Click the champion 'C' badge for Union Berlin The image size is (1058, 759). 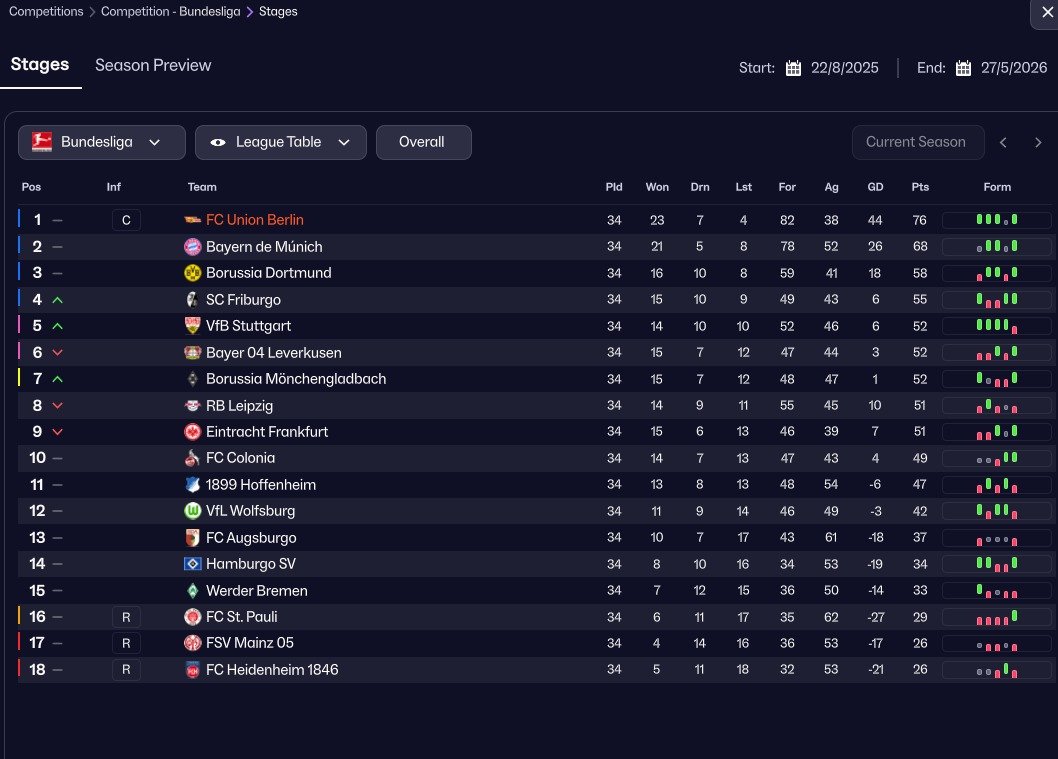point(126,220)
